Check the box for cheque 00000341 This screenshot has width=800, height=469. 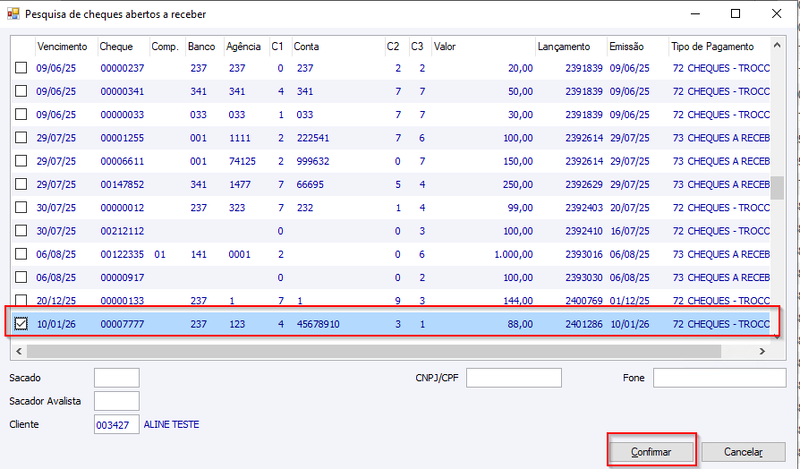coord(21,91)
